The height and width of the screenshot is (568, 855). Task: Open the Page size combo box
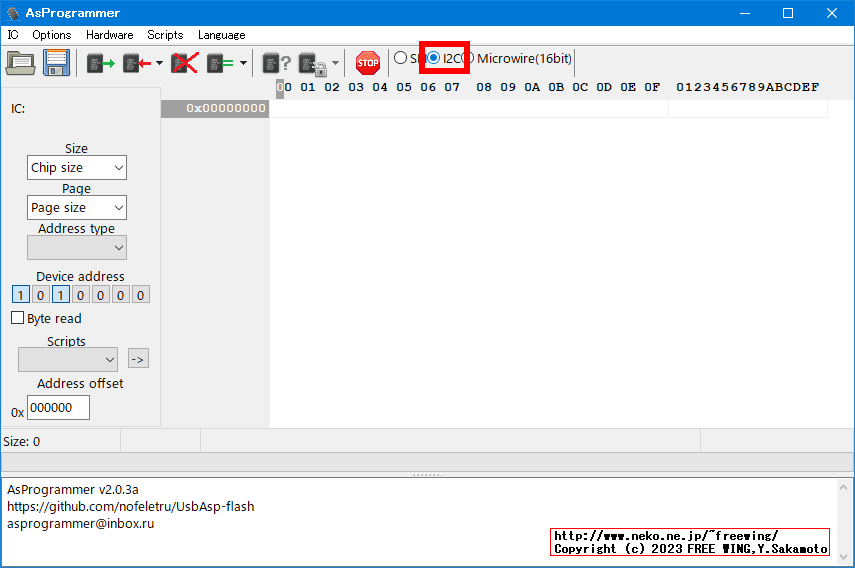pos(77,208)
